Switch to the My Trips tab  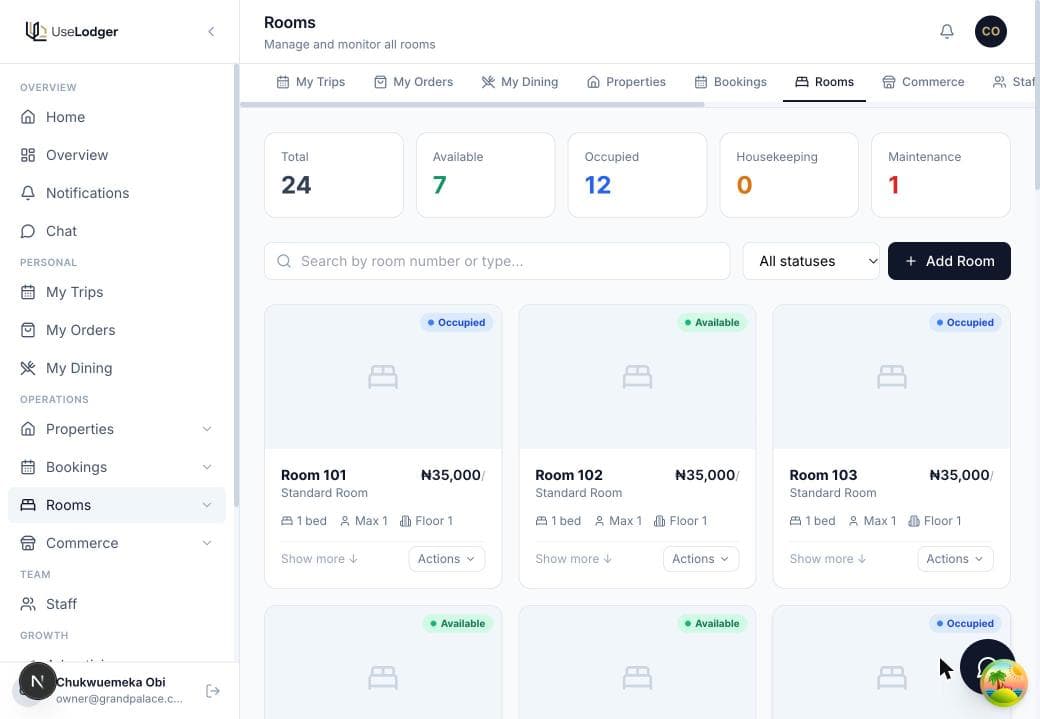pyautogui.click(x=311, y=82)
